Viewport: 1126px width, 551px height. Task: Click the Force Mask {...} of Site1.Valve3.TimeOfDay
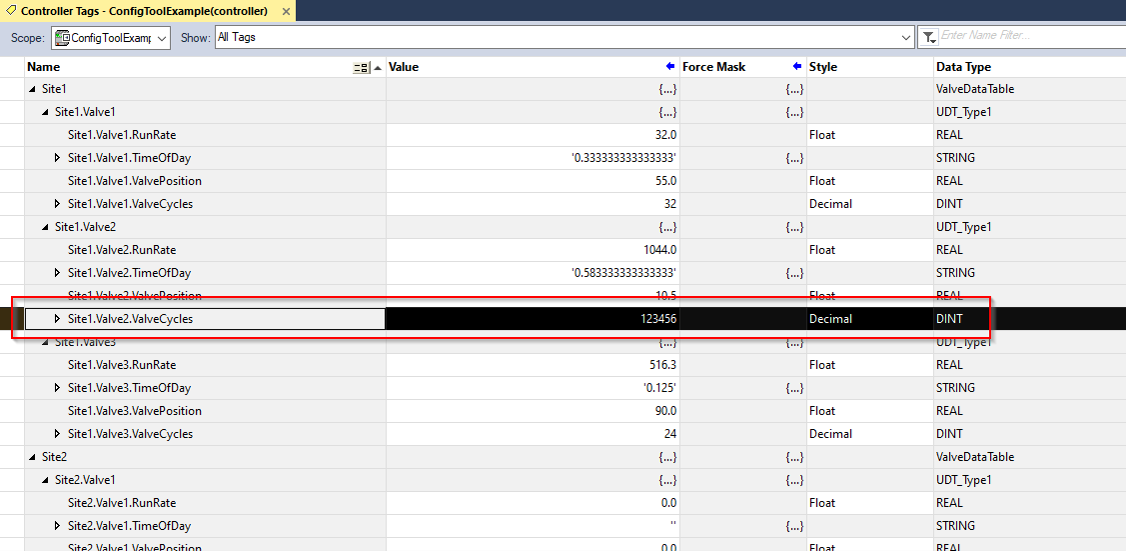click(794, 387)
